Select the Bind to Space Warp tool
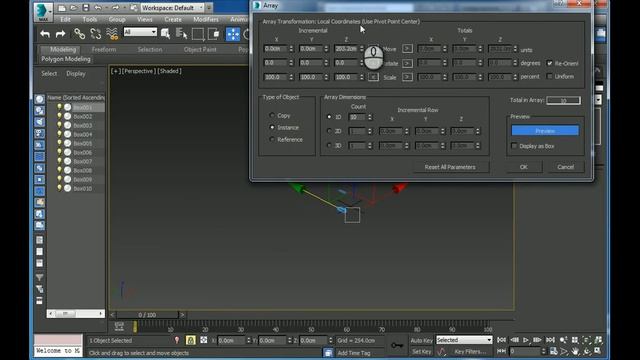640x360 pixels. tap(112, 34)
